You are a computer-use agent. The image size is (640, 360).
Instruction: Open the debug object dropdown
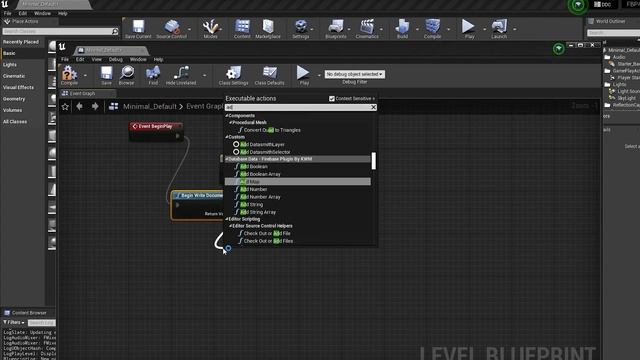354,74
